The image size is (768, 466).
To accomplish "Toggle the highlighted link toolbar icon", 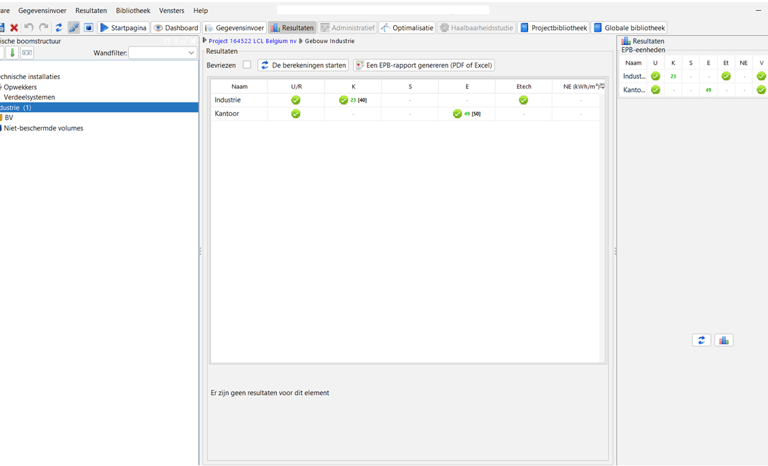I will click(x=74, y=28).
